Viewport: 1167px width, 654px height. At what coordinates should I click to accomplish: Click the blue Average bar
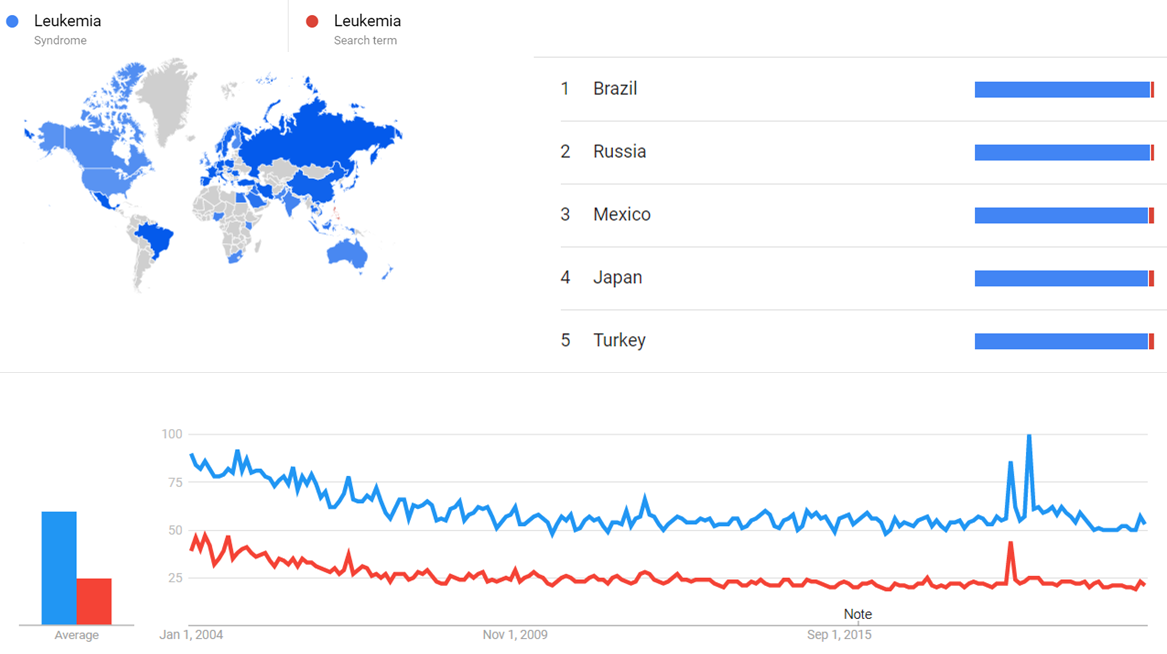tap(59, 568)
